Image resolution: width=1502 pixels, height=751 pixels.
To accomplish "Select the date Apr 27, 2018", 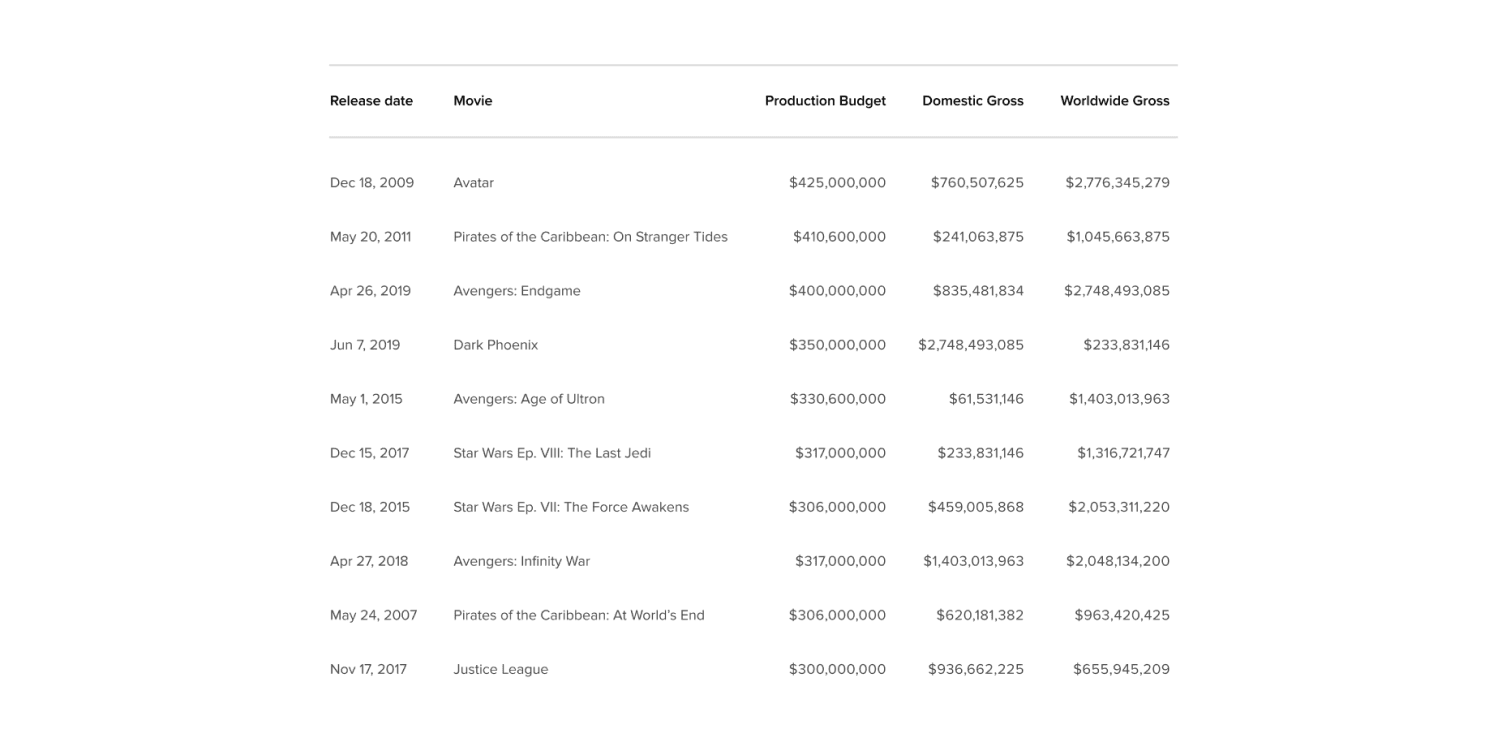I will point(369,561).
